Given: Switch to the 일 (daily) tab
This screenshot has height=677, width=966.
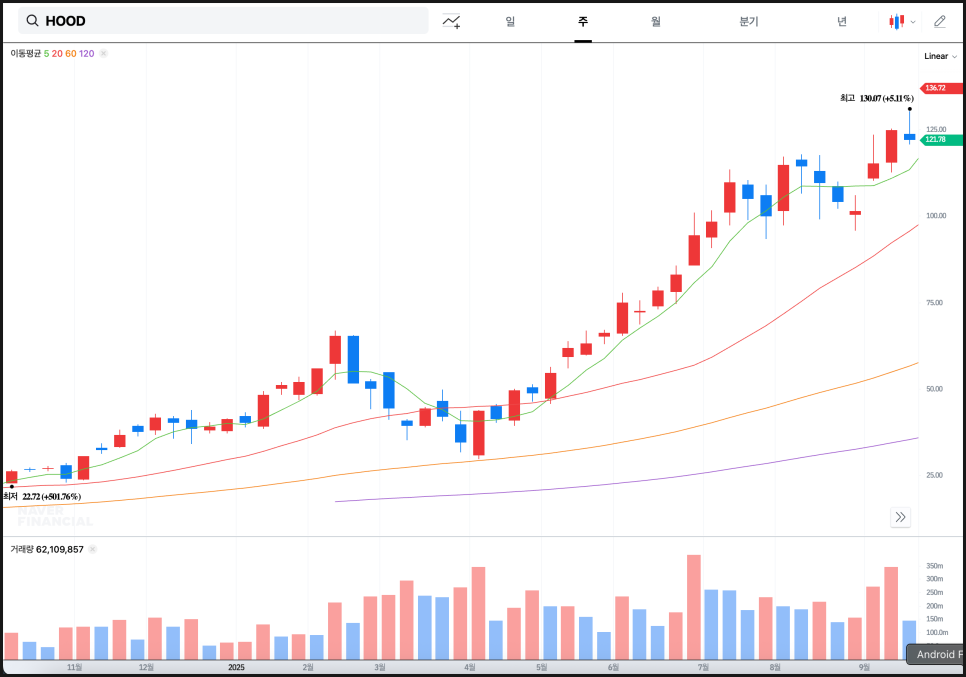Looking at the screenshot, I should point(510,22).
